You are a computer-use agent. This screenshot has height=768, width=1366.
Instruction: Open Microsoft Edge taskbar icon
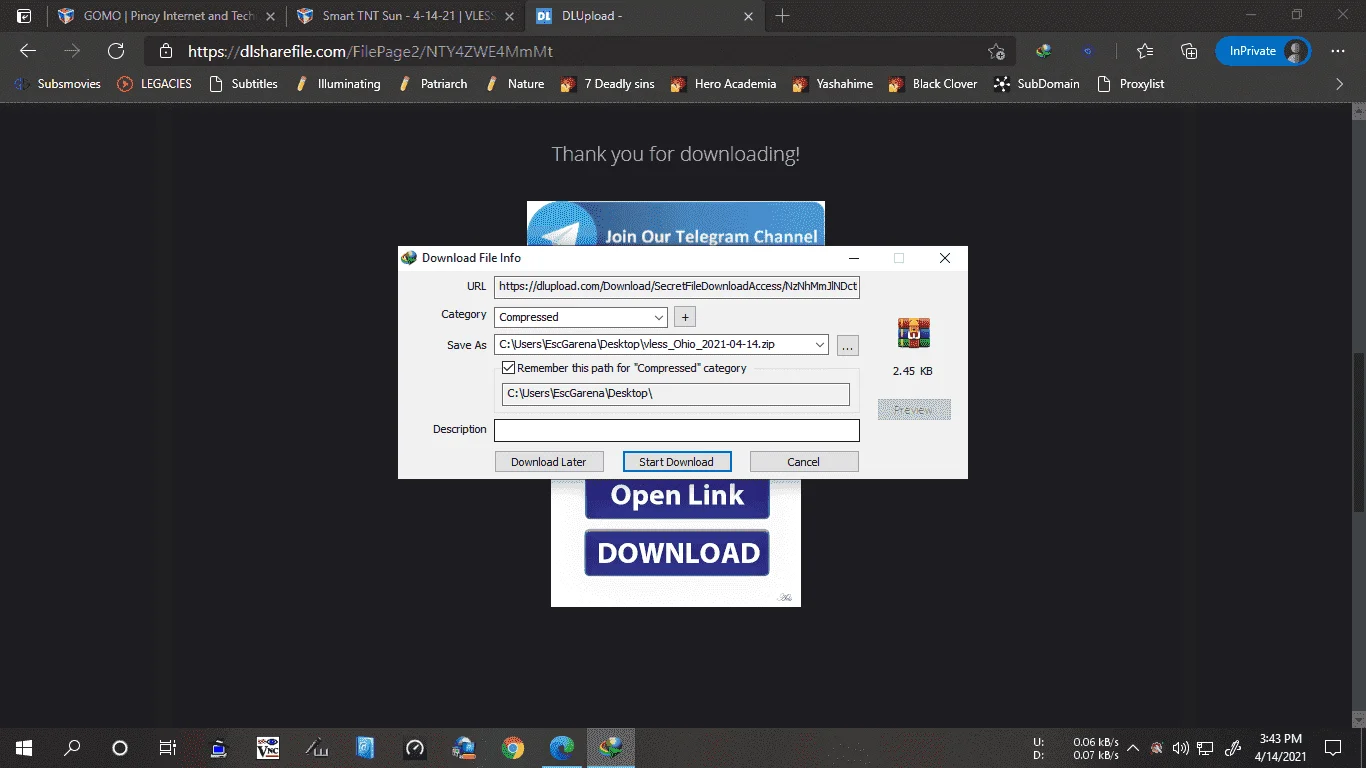[562, 747]
